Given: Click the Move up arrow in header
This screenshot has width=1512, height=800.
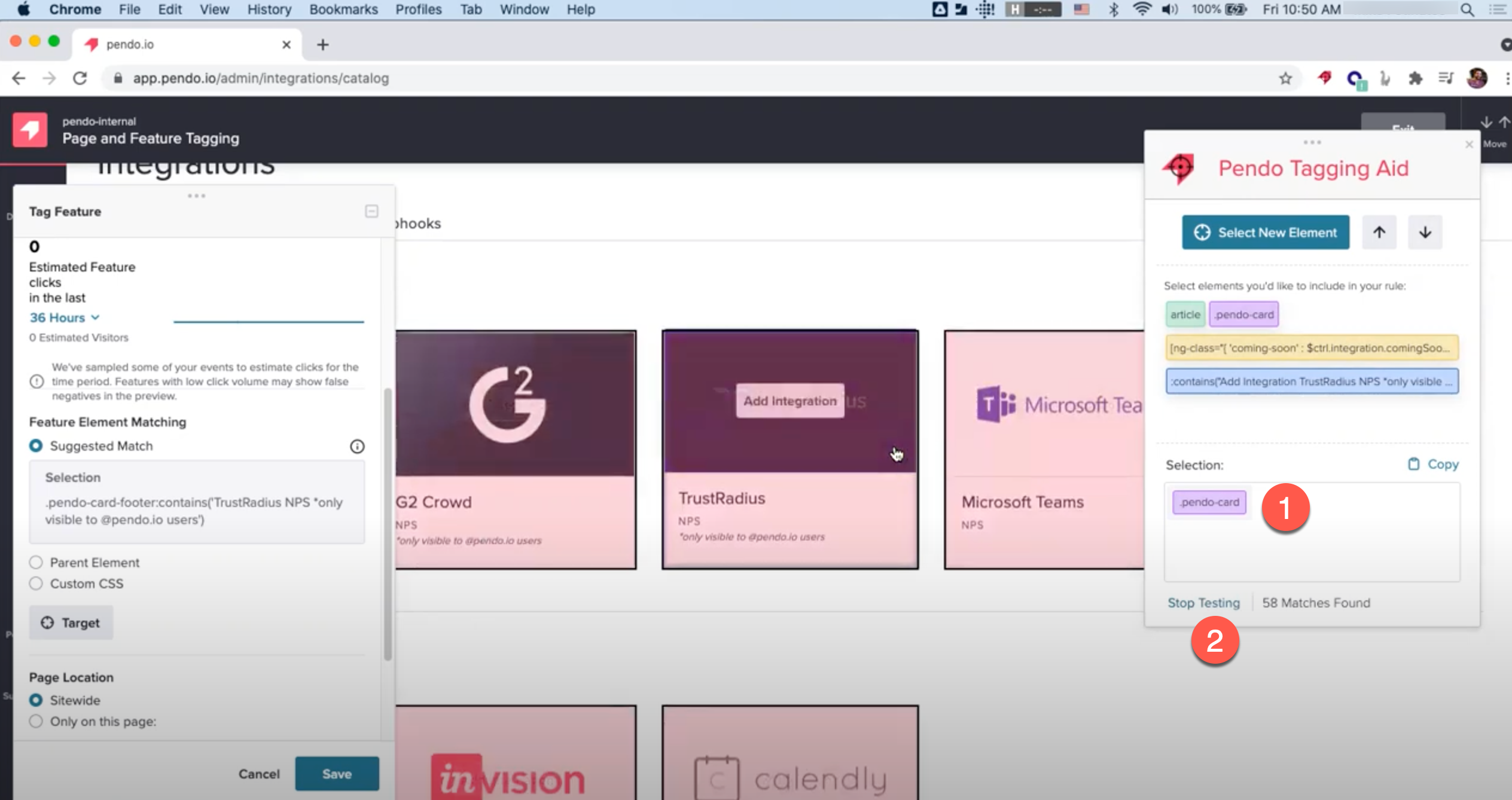Looking at the screenshot, I should pos(1504,122).
